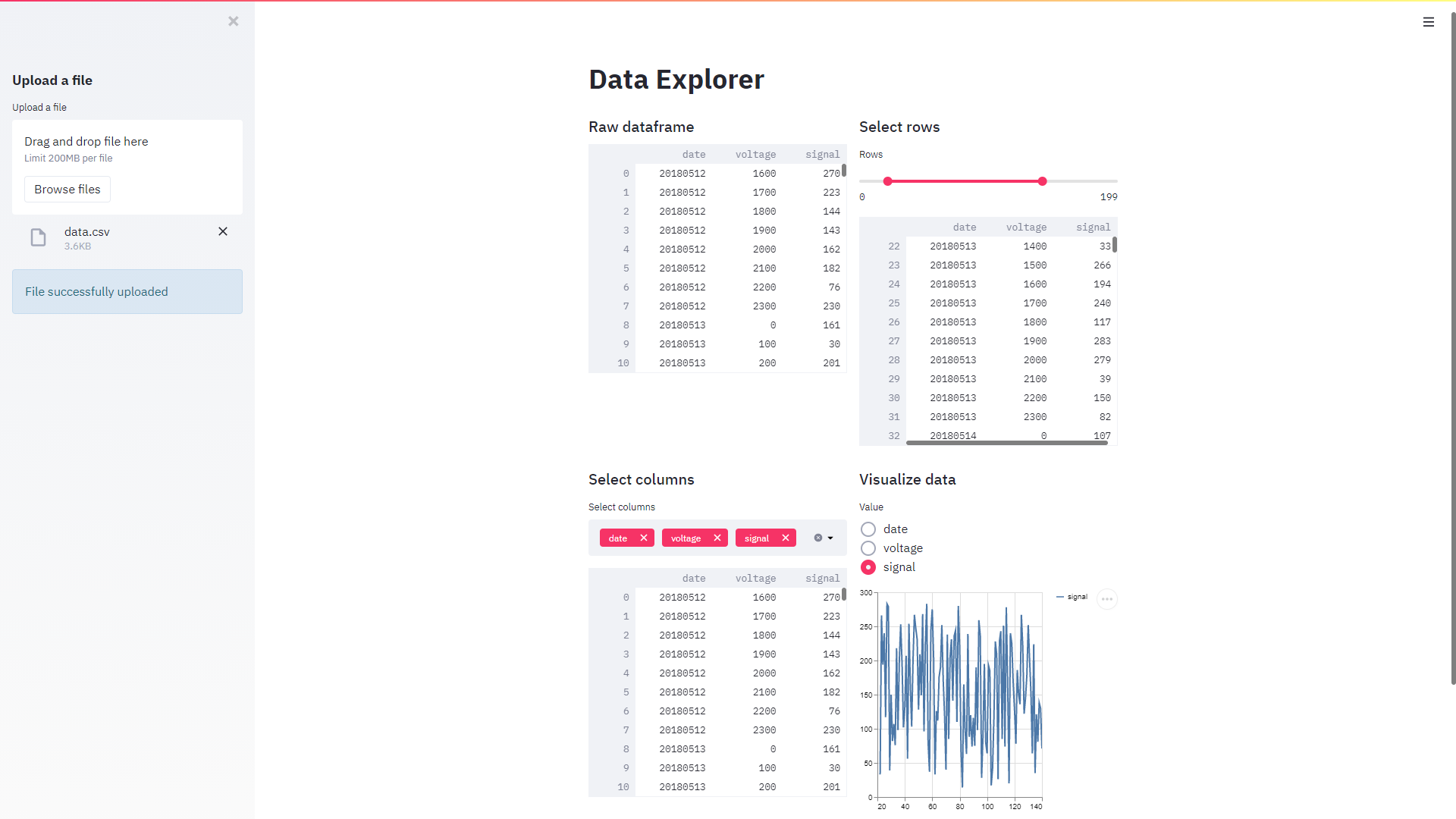The image size is (1456, 819).
Task: Click the upper Rows slider handle
Action: pyautogui.click(x=1043, y=181)
